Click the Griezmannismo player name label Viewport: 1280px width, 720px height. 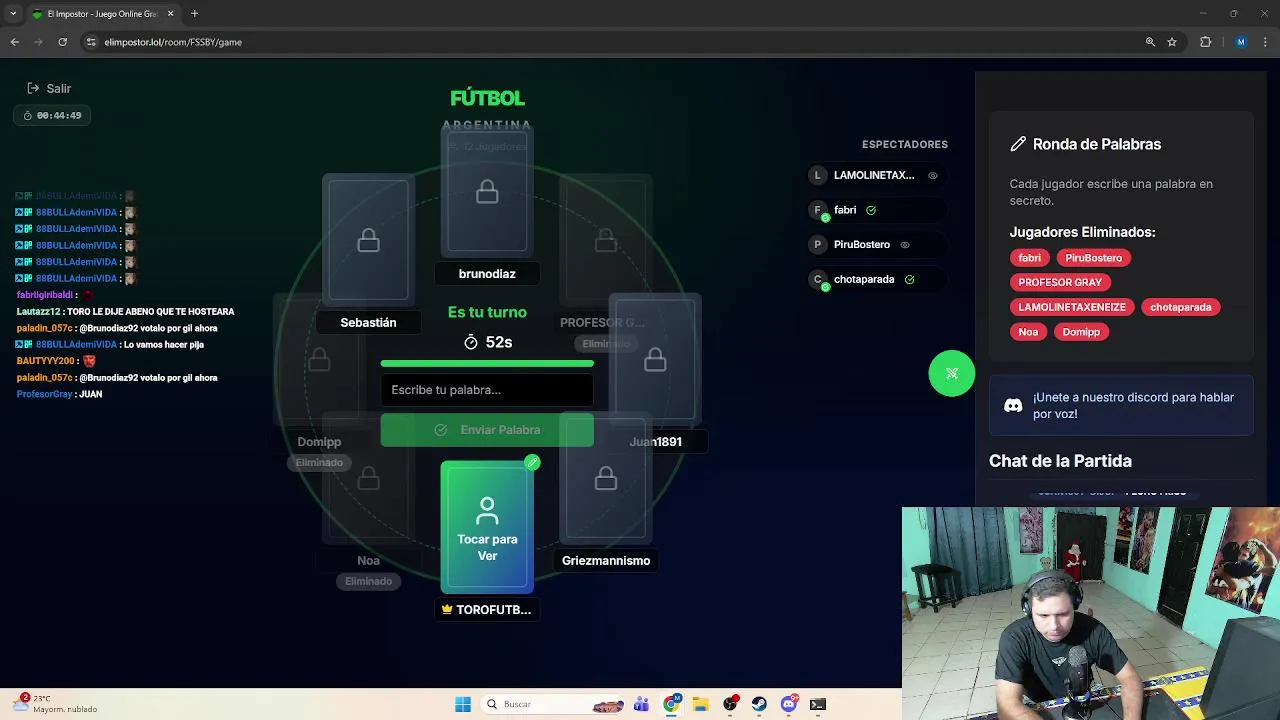606,561
